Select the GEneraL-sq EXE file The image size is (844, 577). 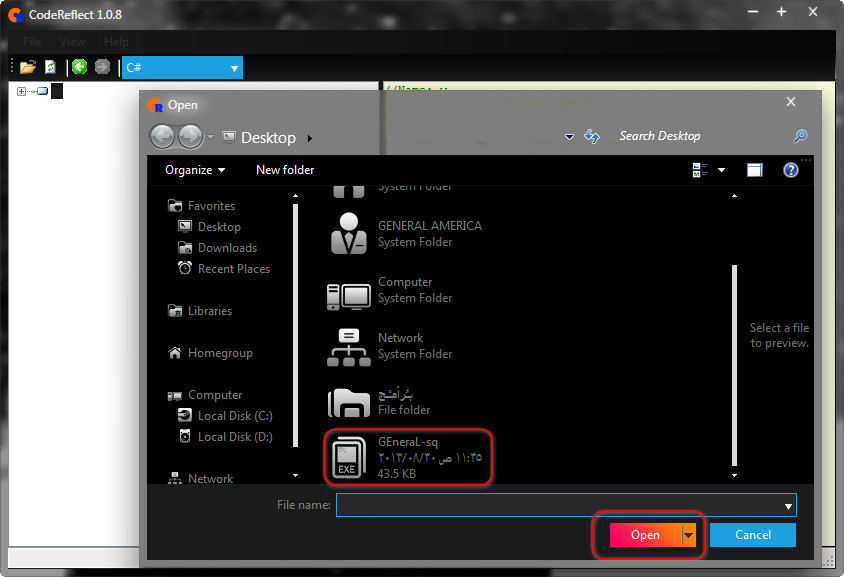click(x=410, y=456)
